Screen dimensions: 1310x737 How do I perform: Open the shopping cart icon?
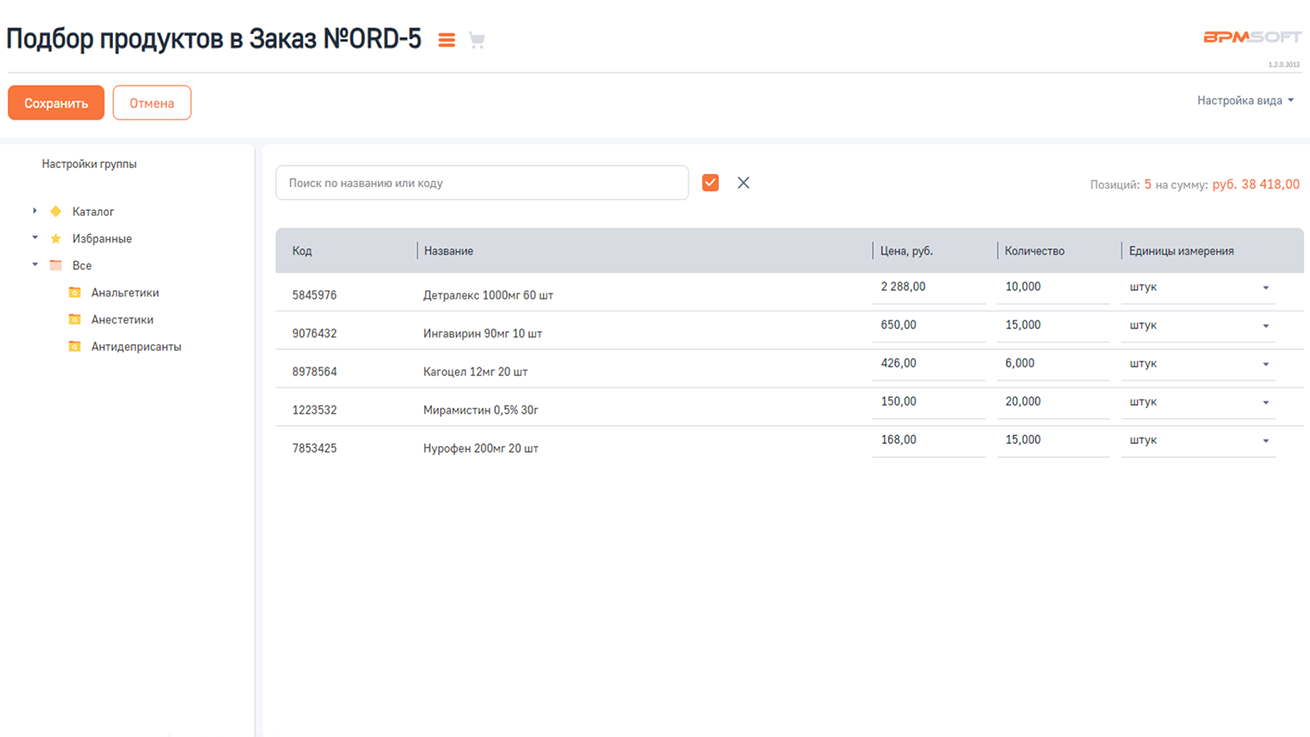(x=477, y=40)
